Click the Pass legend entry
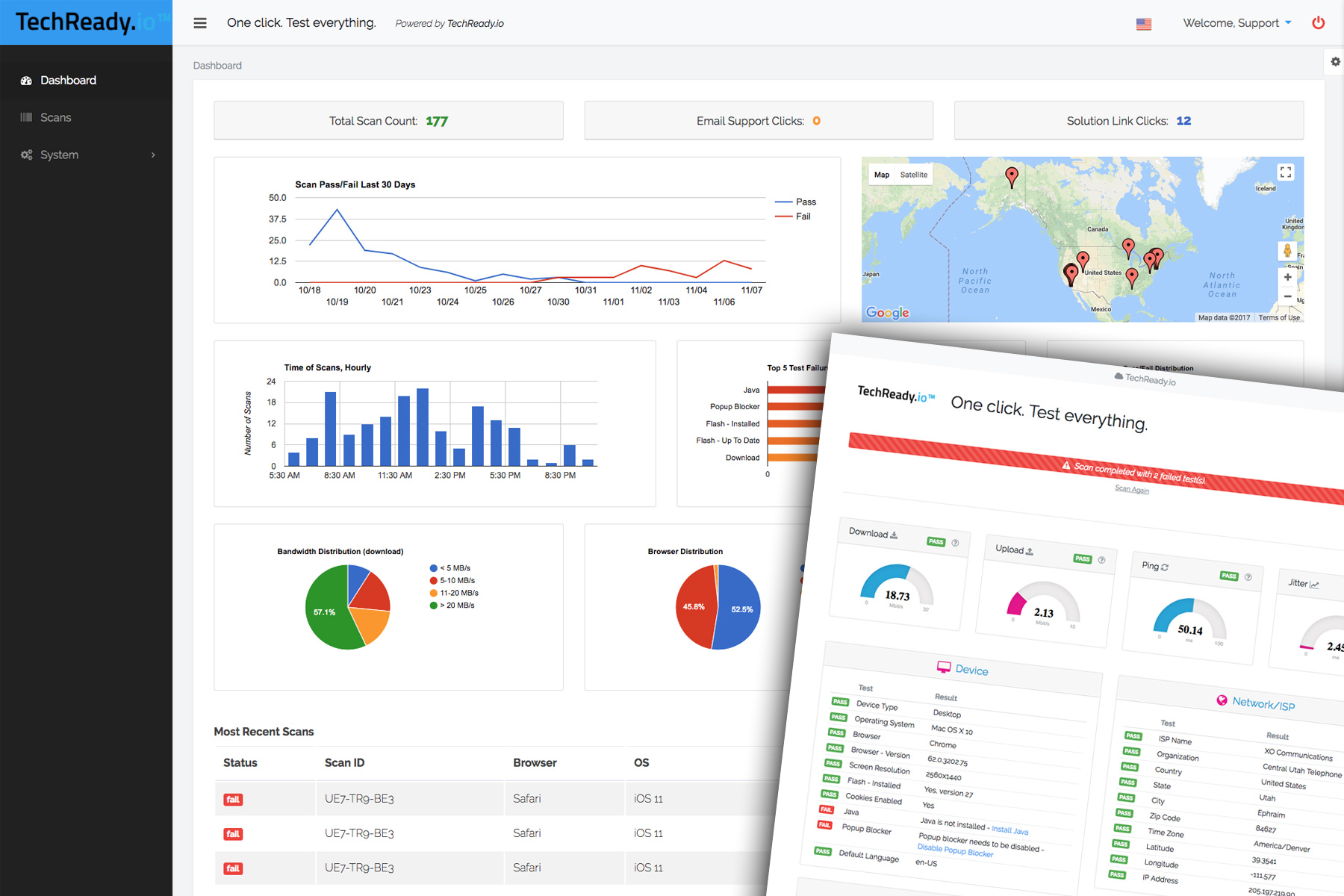 (x=796, y=202)
